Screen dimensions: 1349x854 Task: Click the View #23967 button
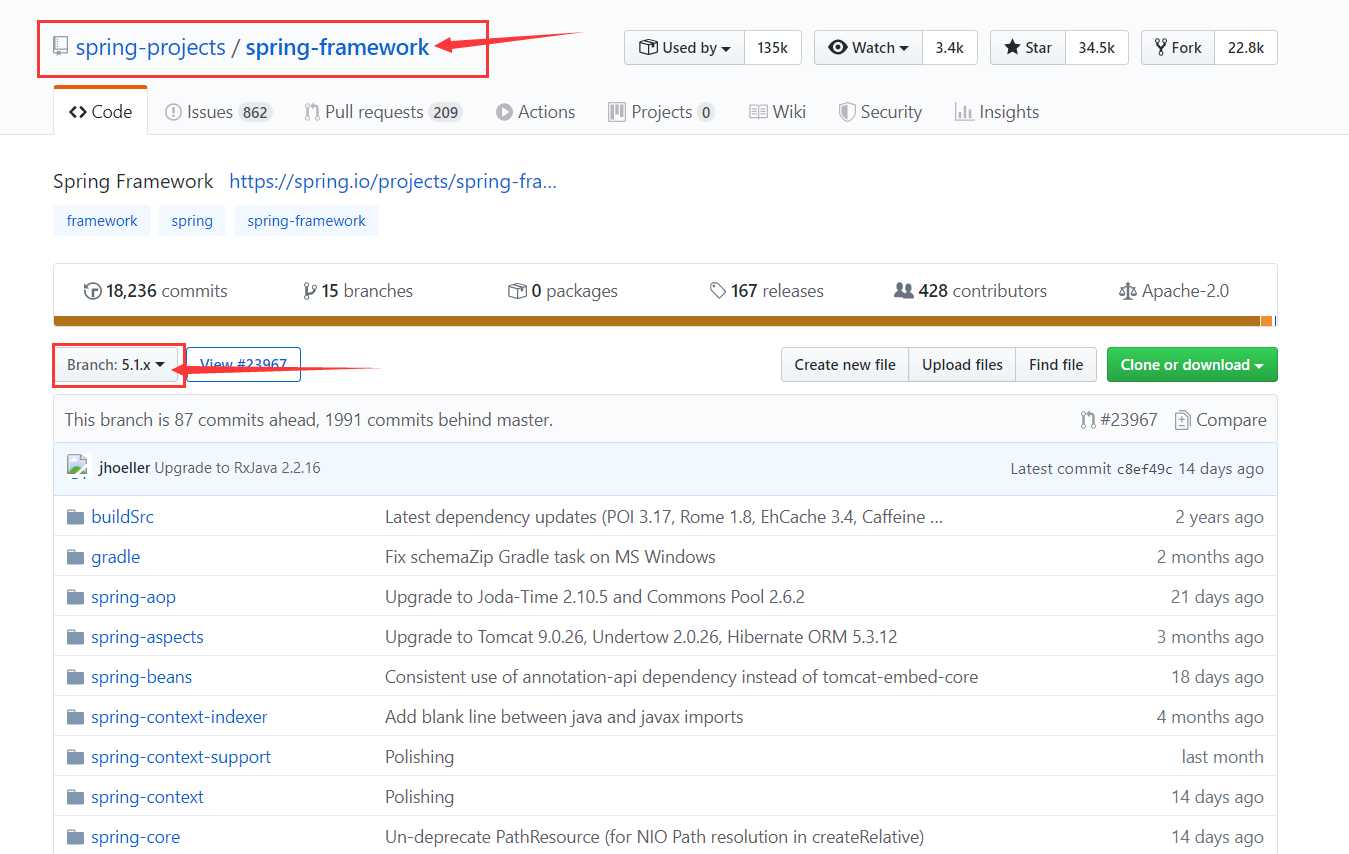(x=243, y=365)
